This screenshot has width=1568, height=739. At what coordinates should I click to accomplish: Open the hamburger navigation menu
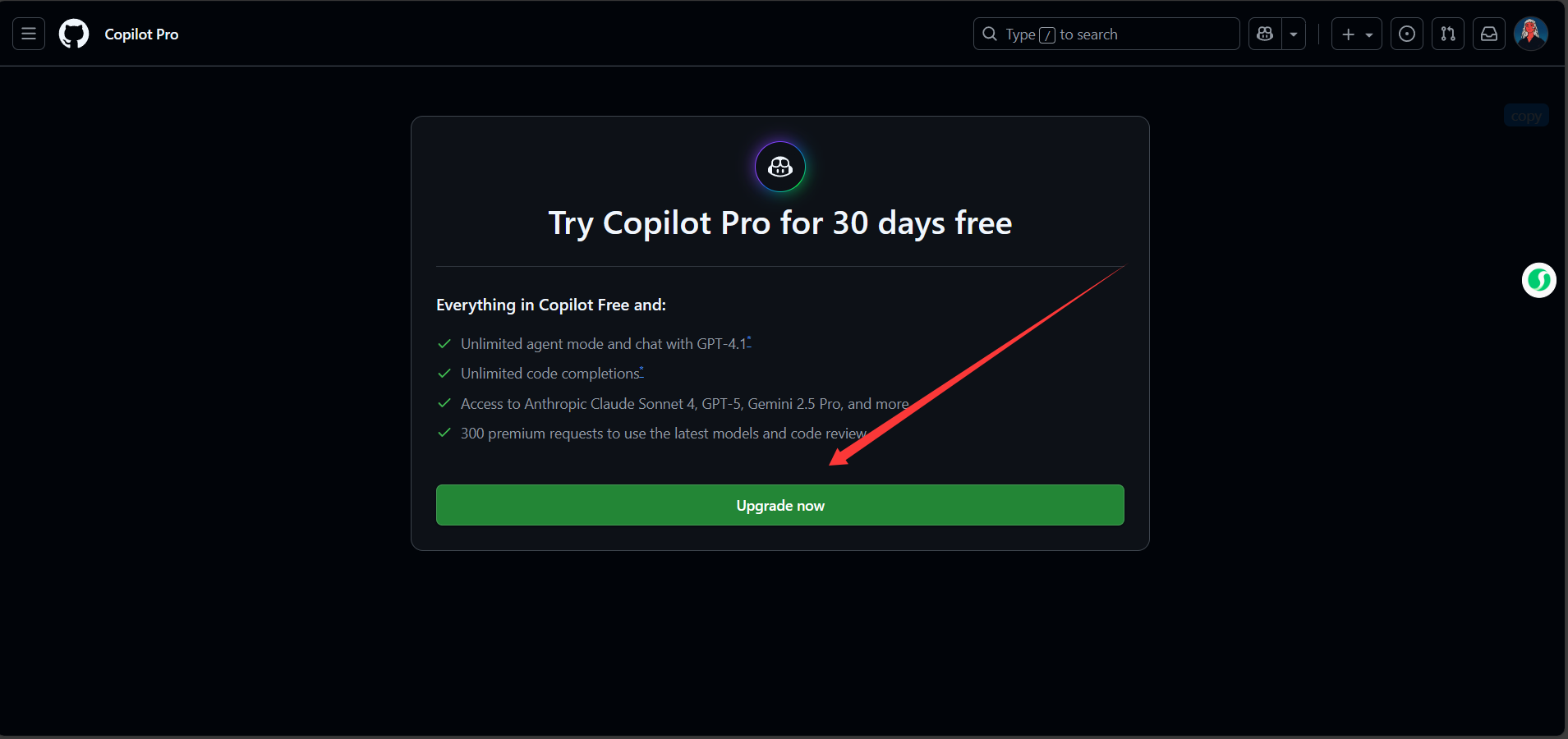29,34
